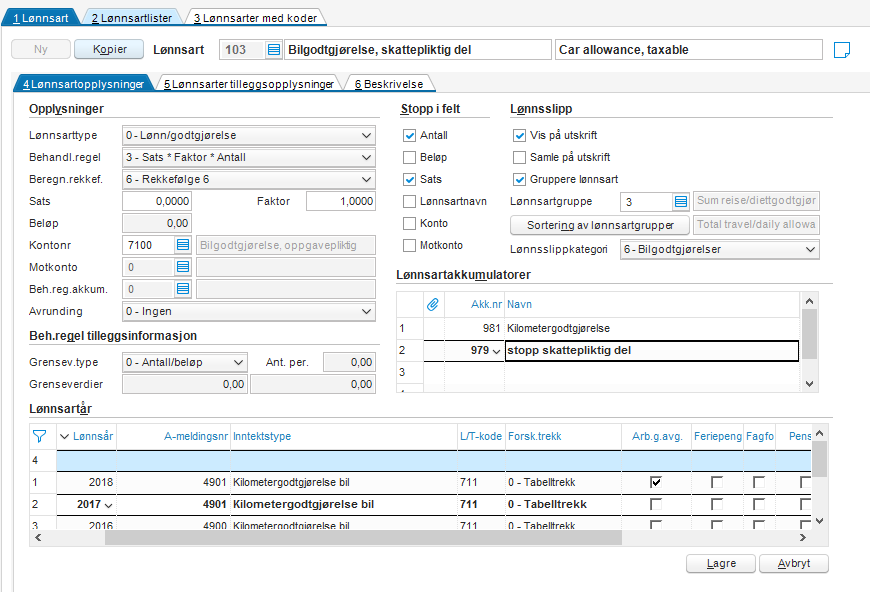Enable the Lønnsartnavn stop checkbox

pyautogui.click(x=409, y=201)
